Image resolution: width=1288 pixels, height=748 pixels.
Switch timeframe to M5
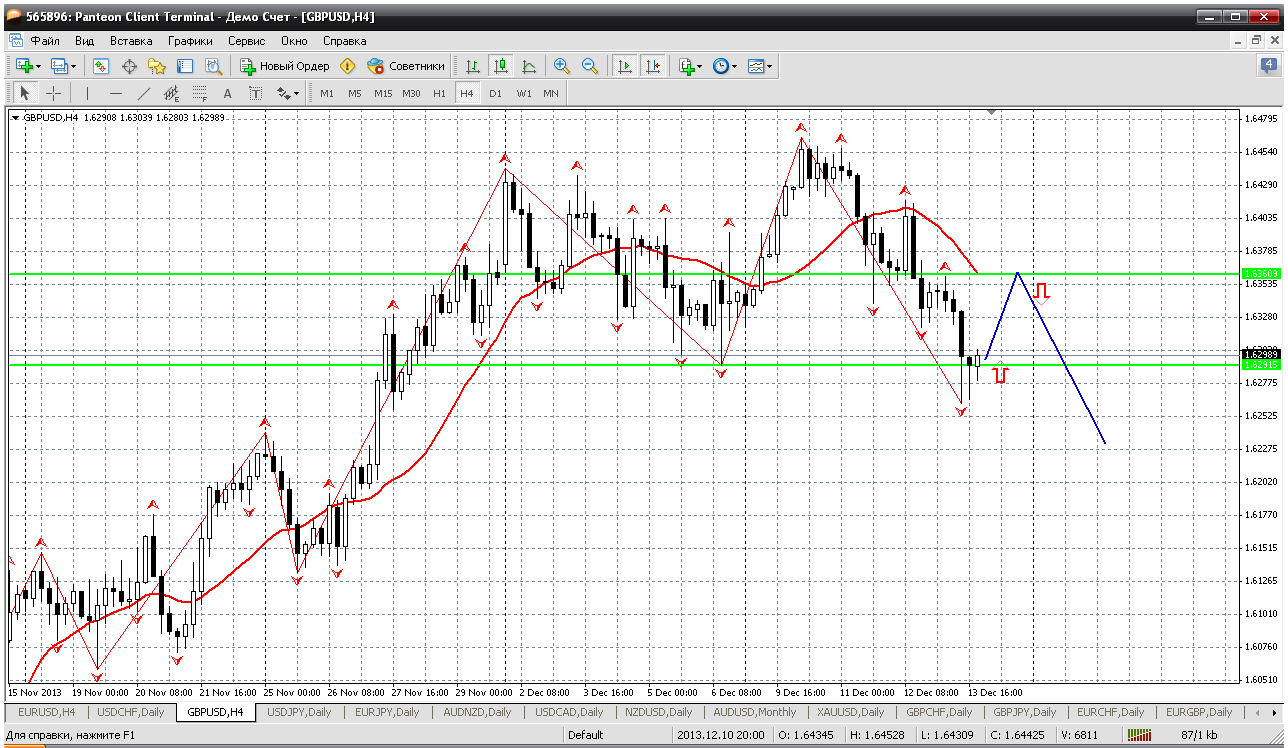pyautogui.click(x=355, y=93)
